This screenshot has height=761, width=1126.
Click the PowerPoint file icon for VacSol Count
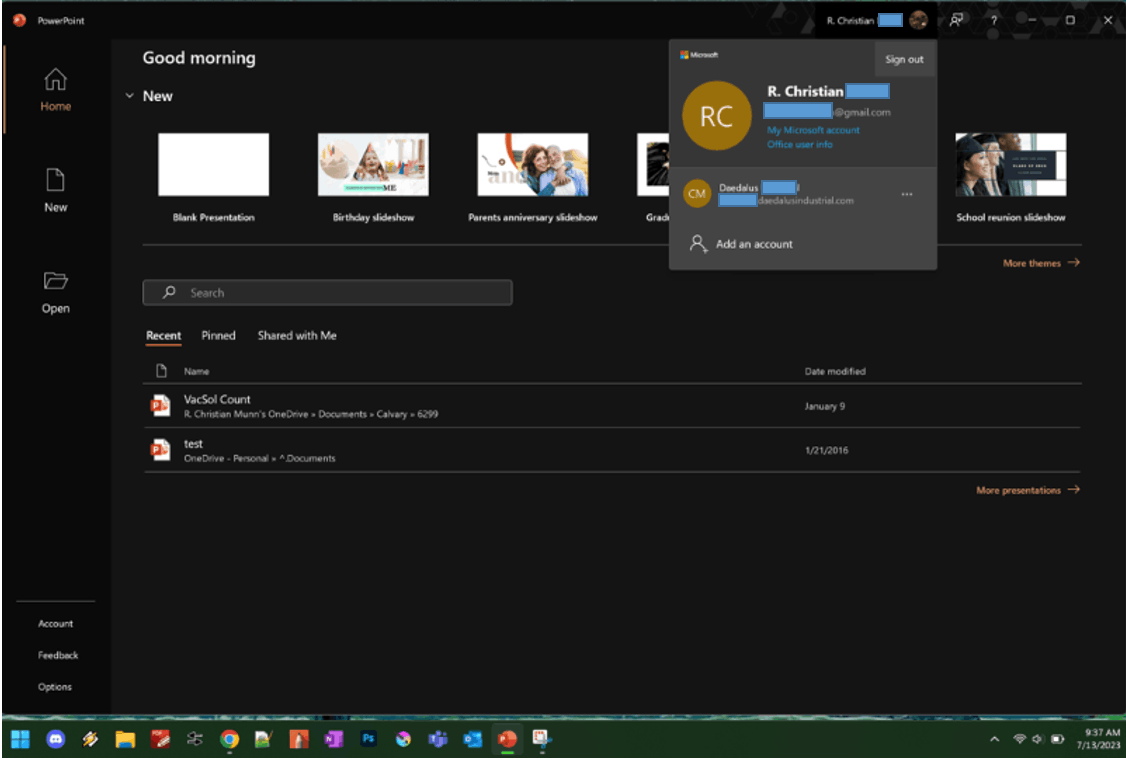(160, 406)
